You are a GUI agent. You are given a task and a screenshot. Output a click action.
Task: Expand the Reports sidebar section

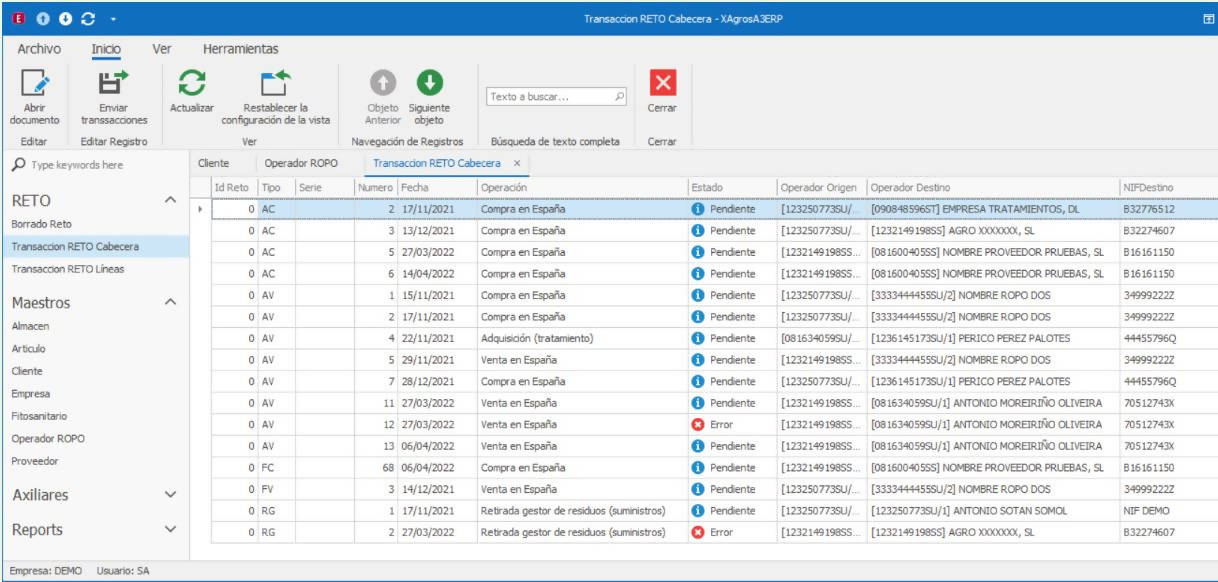pyautogui.click(x=169, y=528)
